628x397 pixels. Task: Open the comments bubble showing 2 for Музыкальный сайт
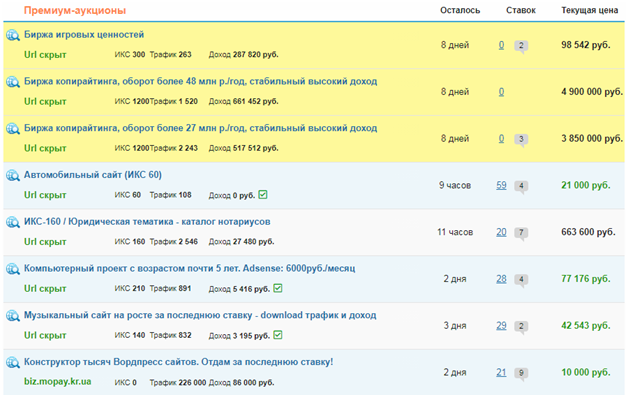[521, 327]
